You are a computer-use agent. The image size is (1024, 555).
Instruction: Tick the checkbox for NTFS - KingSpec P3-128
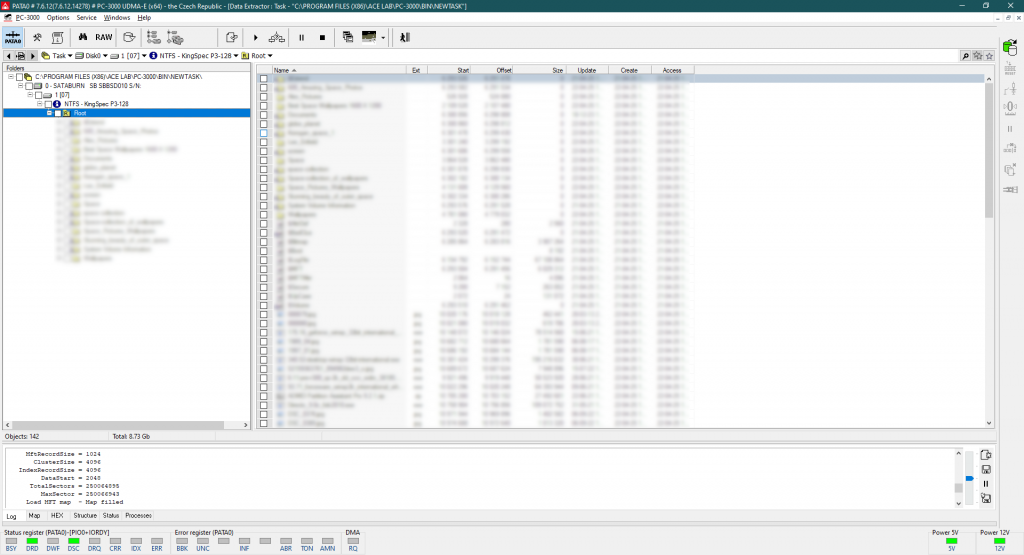point(47,104)
